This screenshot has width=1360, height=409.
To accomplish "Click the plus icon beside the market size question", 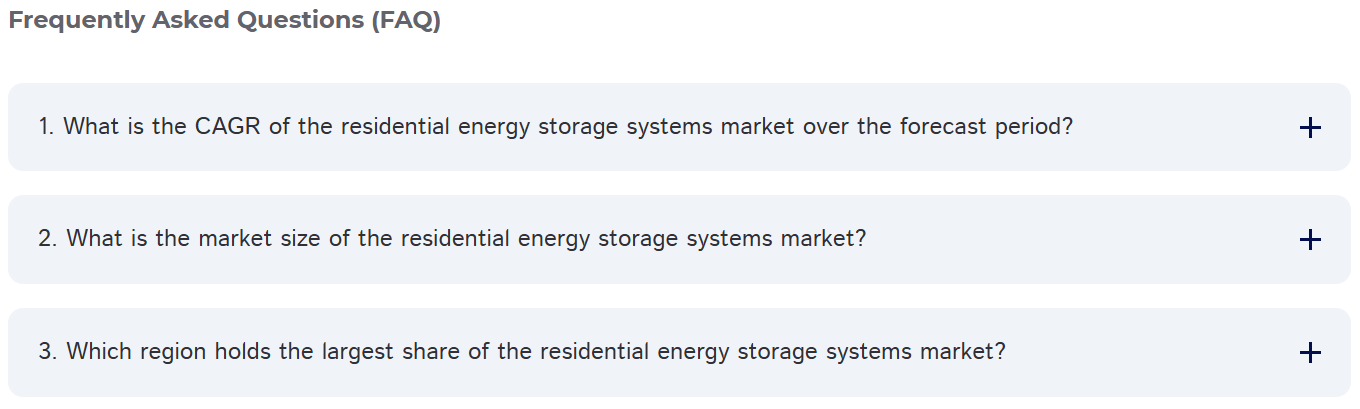I will (1309, 240).
